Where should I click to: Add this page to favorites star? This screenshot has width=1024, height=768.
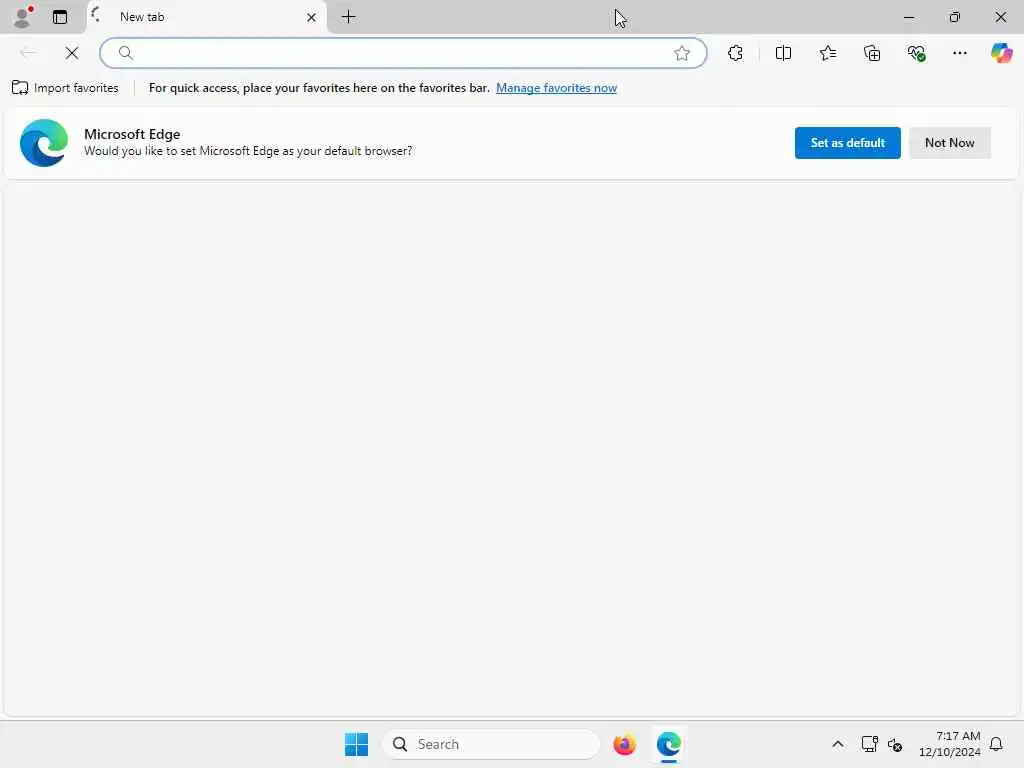click(x=682, y=53)
